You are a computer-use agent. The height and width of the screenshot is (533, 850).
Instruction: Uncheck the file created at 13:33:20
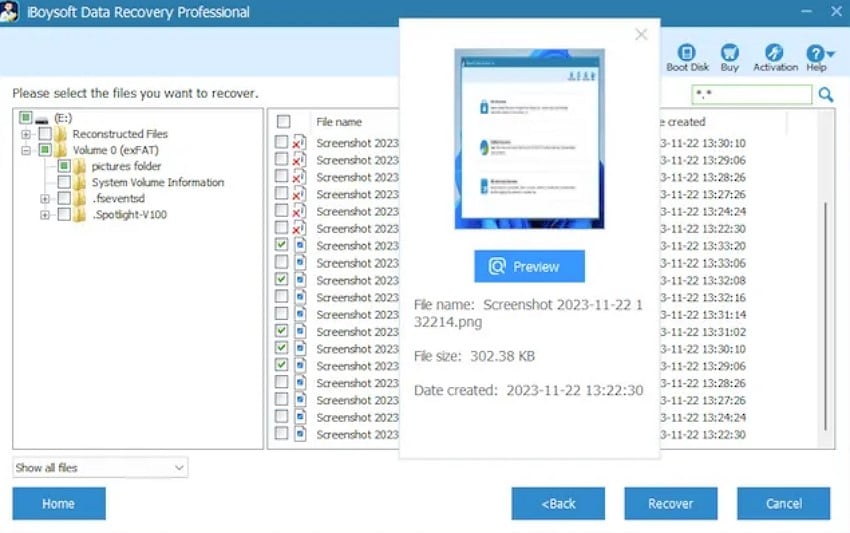click(281, 245)
